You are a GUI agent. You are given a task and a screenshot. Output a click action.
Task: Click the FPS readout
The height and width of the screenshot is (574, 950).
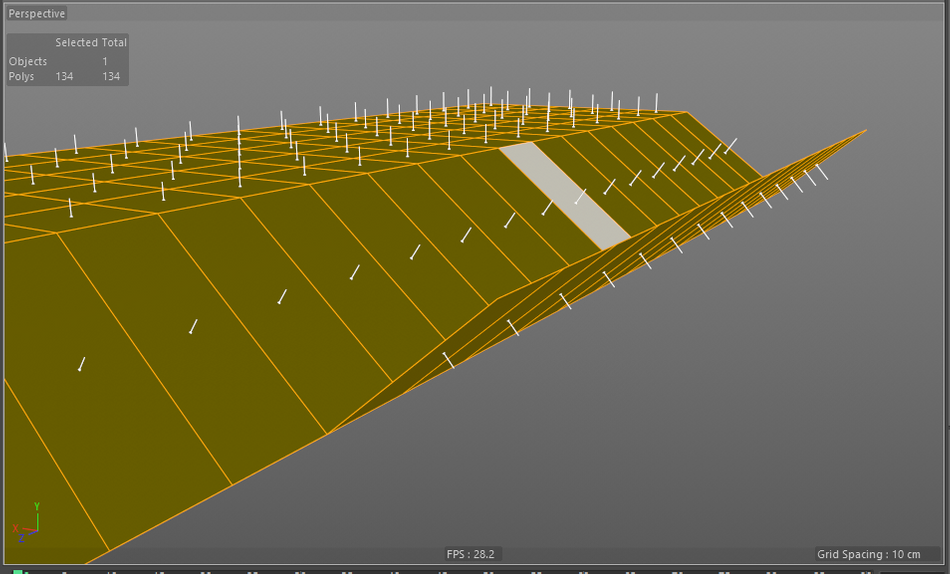point(470,554)
